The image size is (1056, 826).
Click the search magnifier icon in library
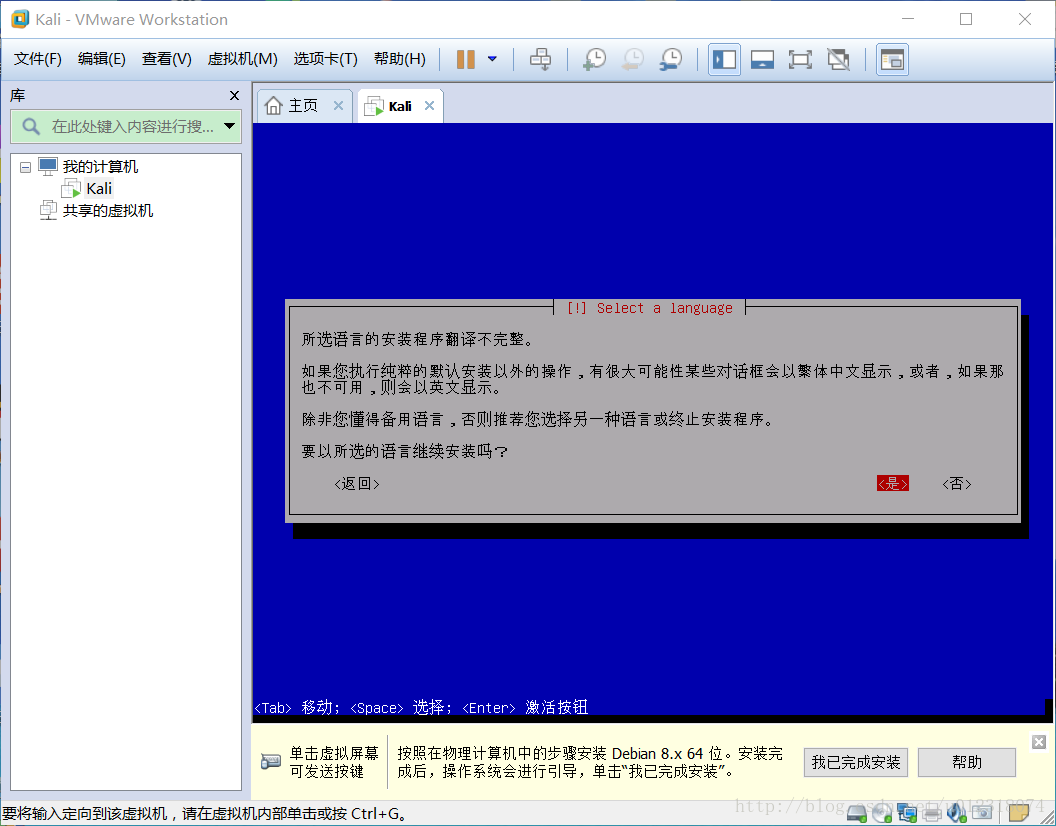pyautogui.click(x=31, y=126)
